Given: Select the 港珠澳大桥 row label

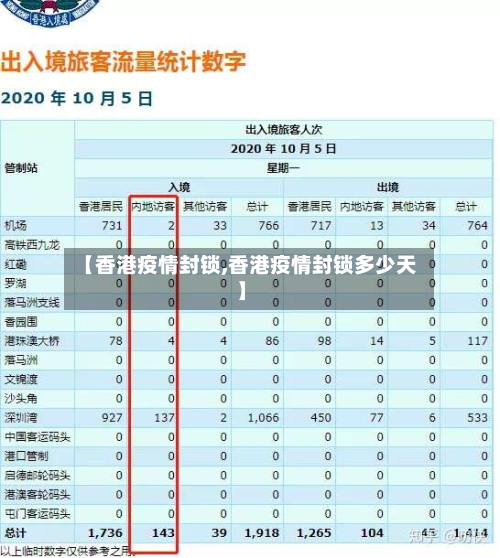Looking at the screenshot, I should tap(32, 341).
